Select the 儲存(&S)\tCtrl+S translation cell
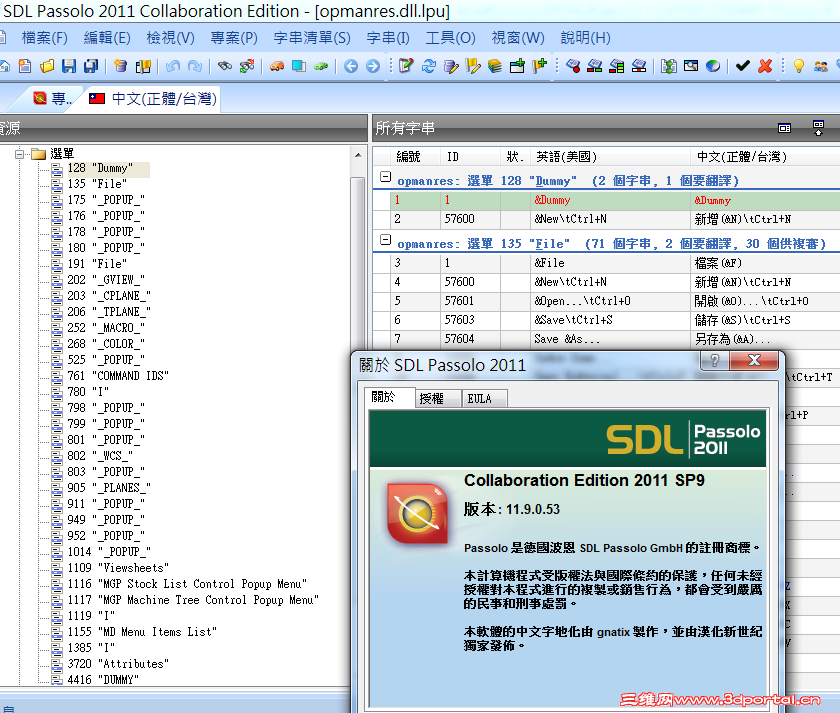The height and width of the screenshot is (713, 840). click(x=765, y=320)
